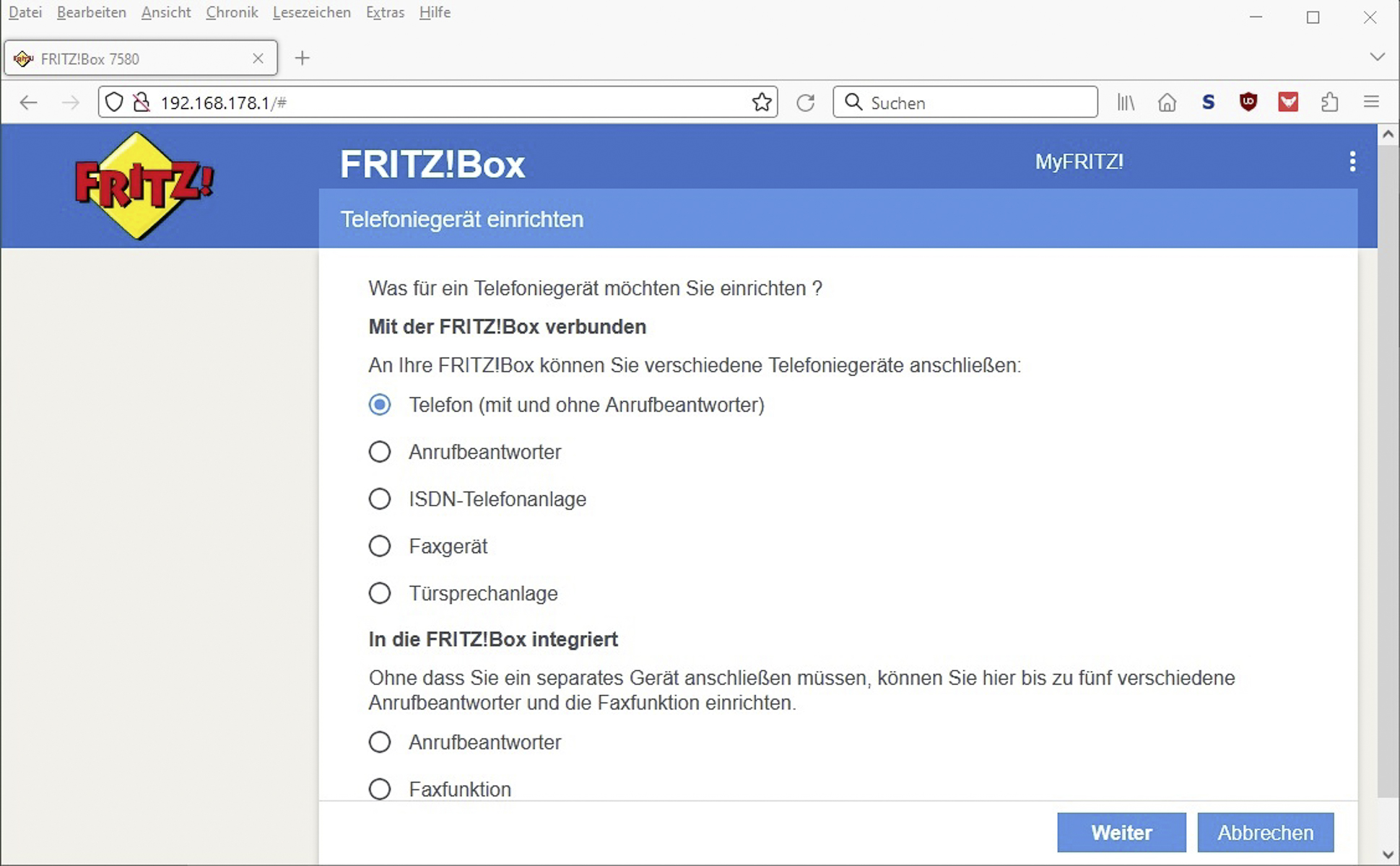
Task: Reload the current page
Action: coord(806,102)
